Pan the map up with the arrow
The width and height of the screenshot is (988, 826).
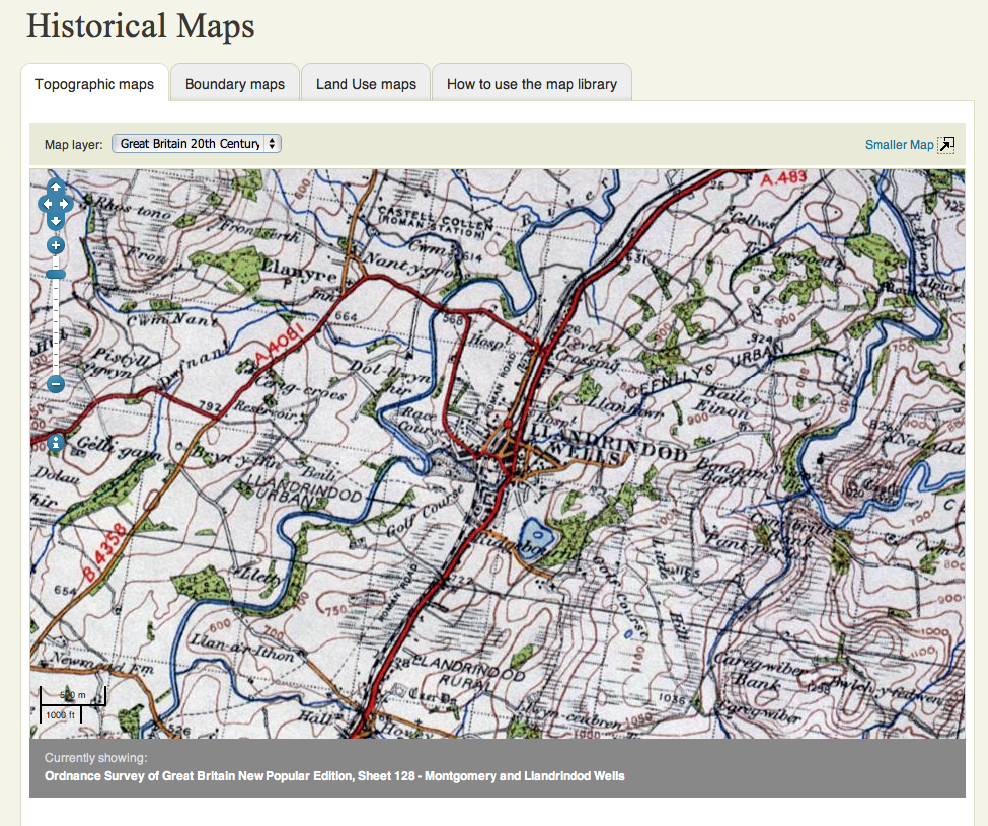point(56,187)
